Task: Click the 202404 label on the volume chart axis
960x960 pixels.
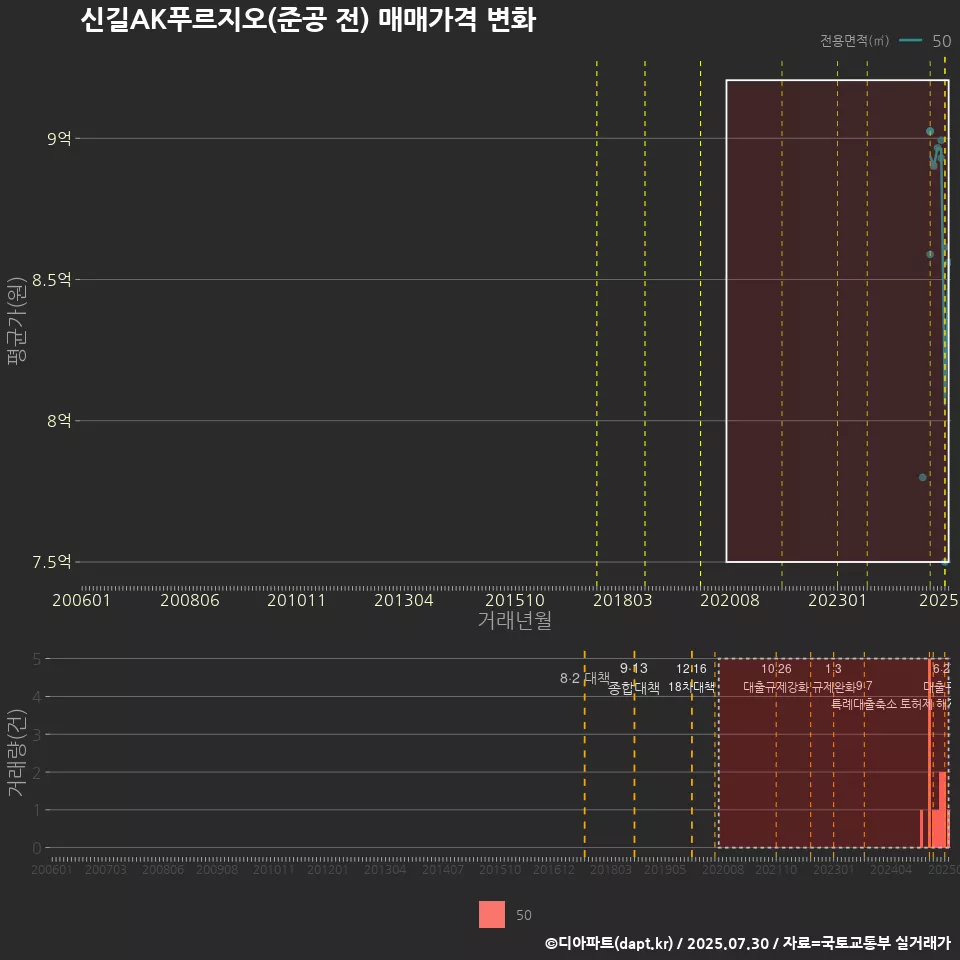Action: point(891,869)
